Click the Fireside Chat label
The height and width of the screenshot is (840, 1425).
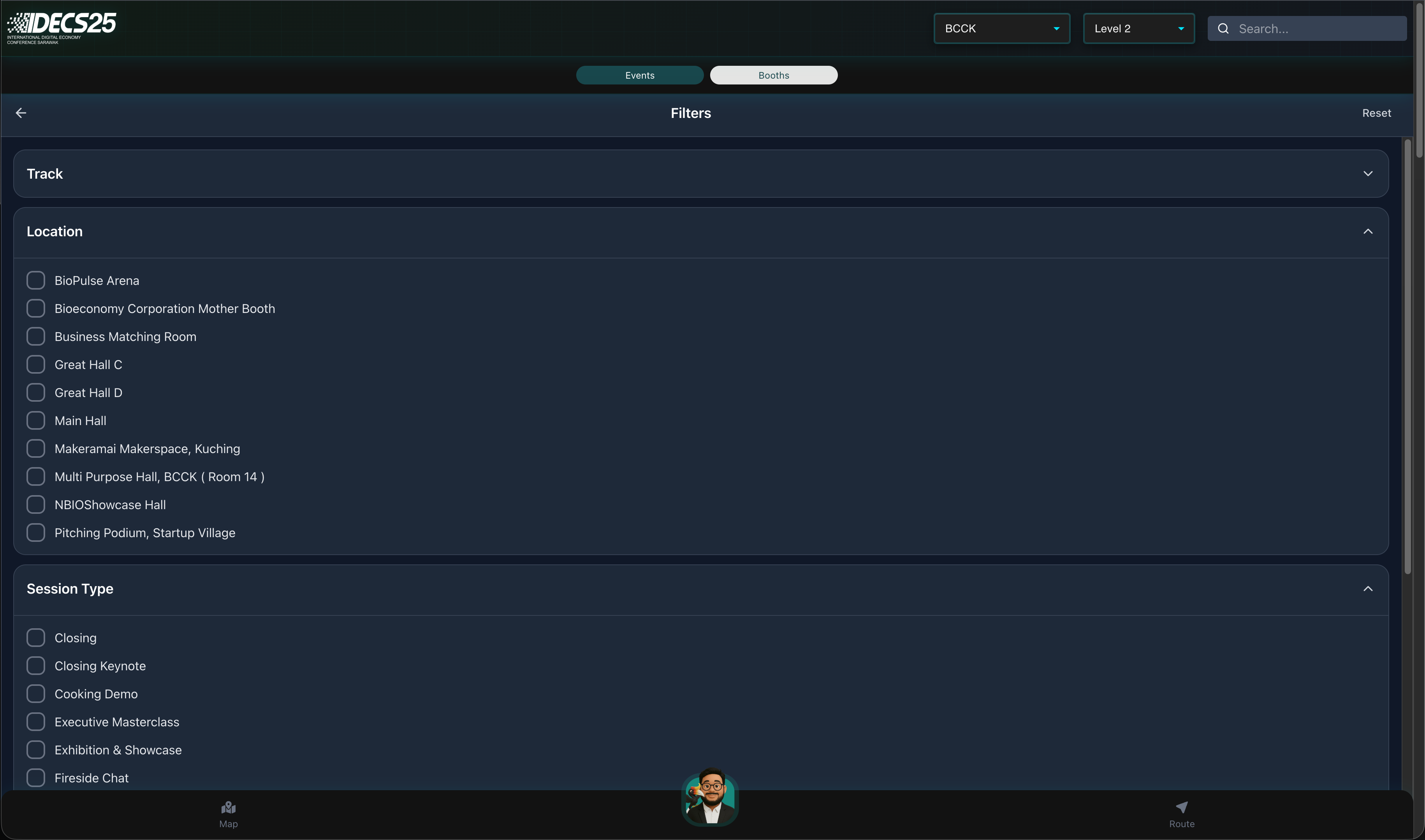point(92,778)
